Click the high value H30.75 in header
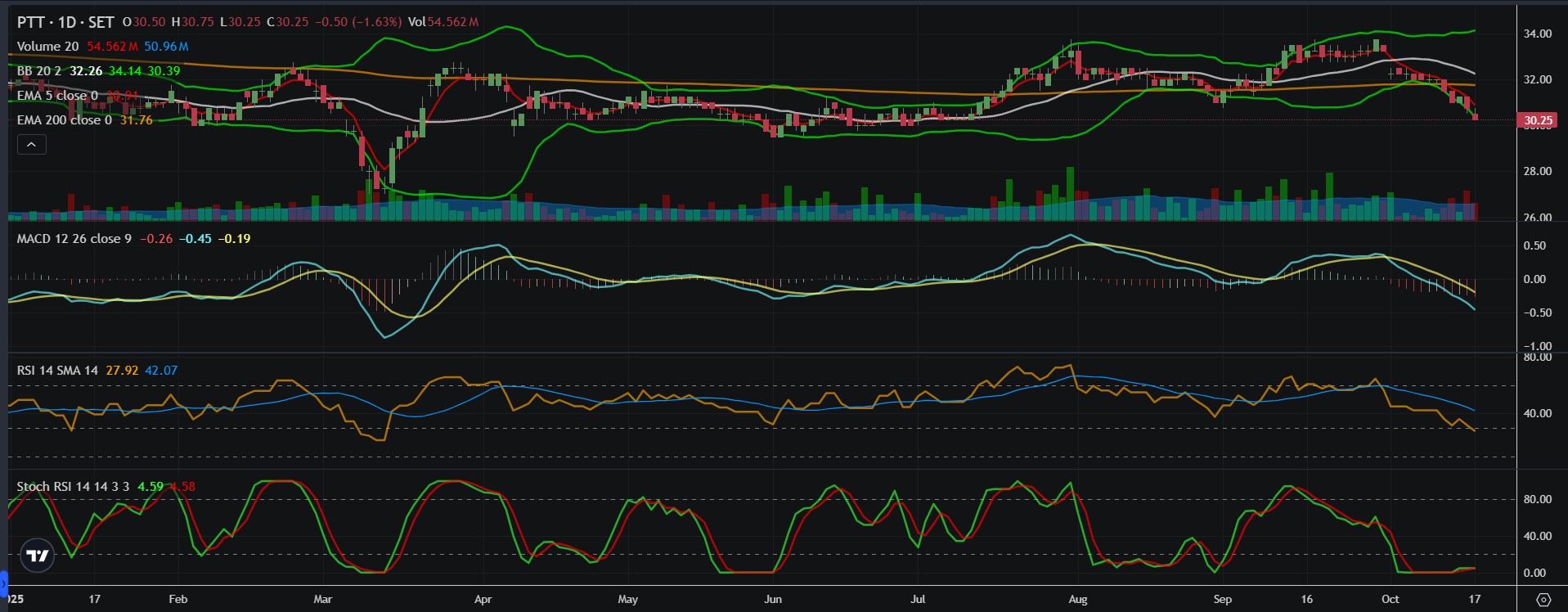 pyautogui.click(x=192, y=22)
